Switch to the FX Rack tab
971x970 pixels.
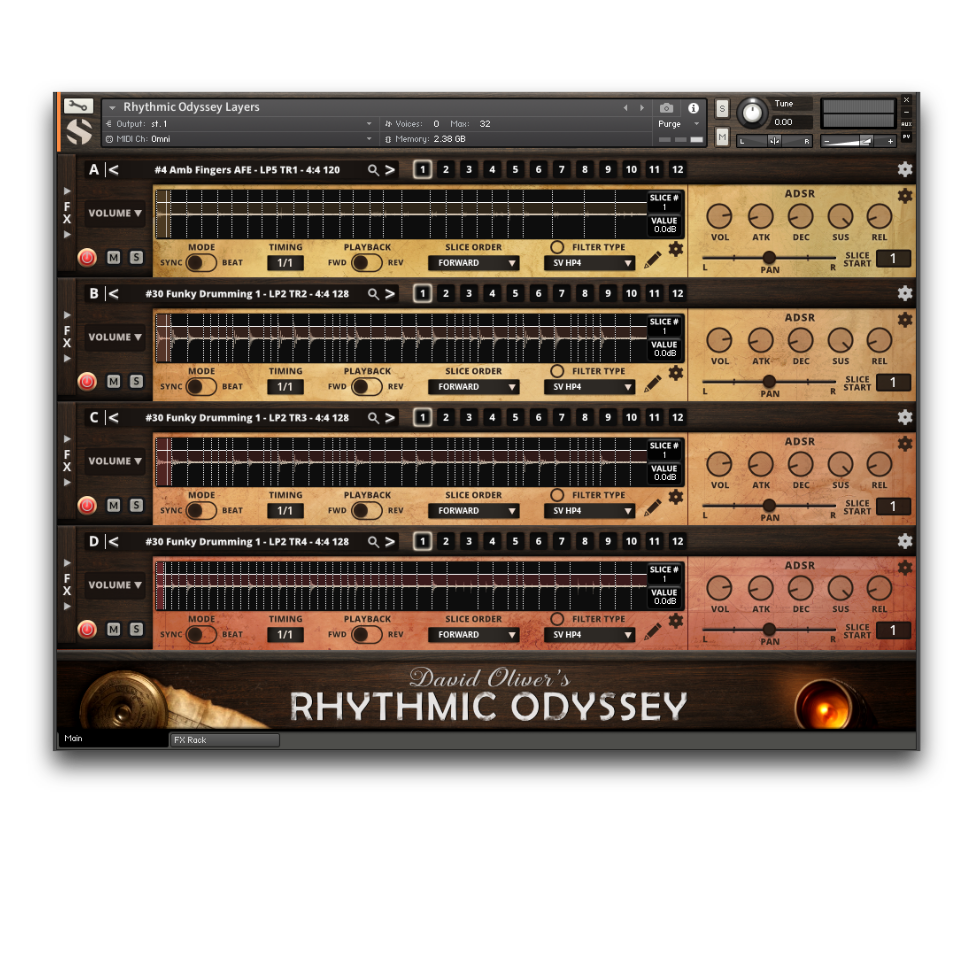(x=224, y=740)
